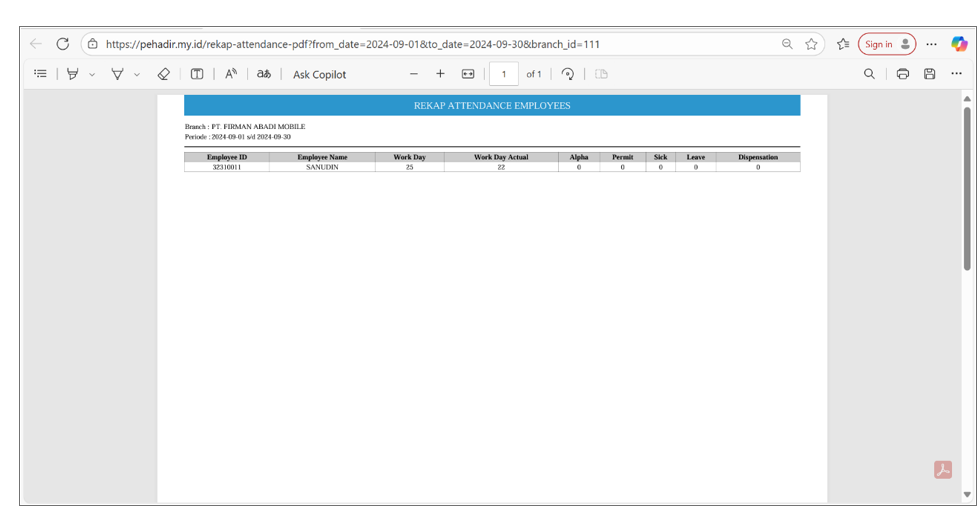This screenshot has width=980, height=512.
Task: Toggle Fit to width
Action: [468, 74]
